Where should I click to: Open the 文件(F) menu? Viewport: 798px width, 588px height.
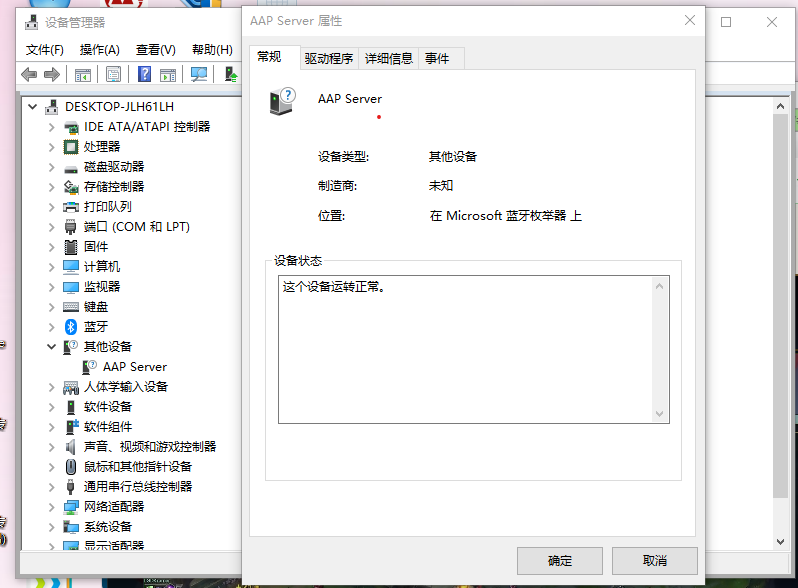click(45, 50)
